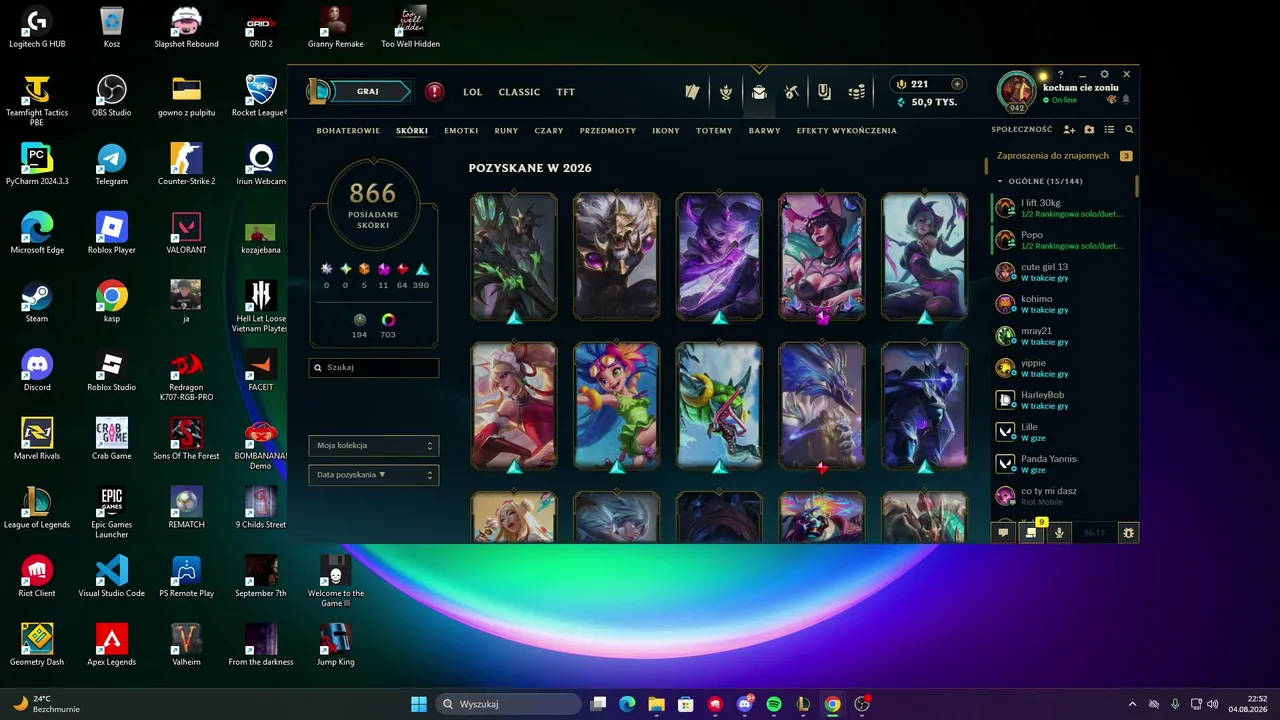Click the voice microphone icon in social panel

point(1059,533)
